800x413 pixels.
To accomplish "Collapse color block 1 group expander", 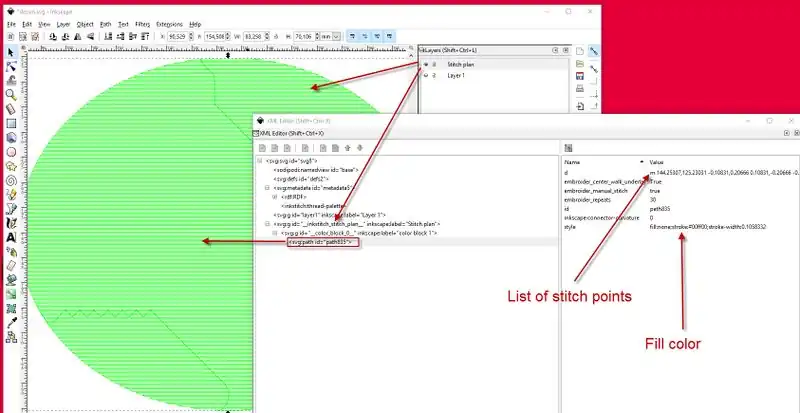I will [274, 233].
